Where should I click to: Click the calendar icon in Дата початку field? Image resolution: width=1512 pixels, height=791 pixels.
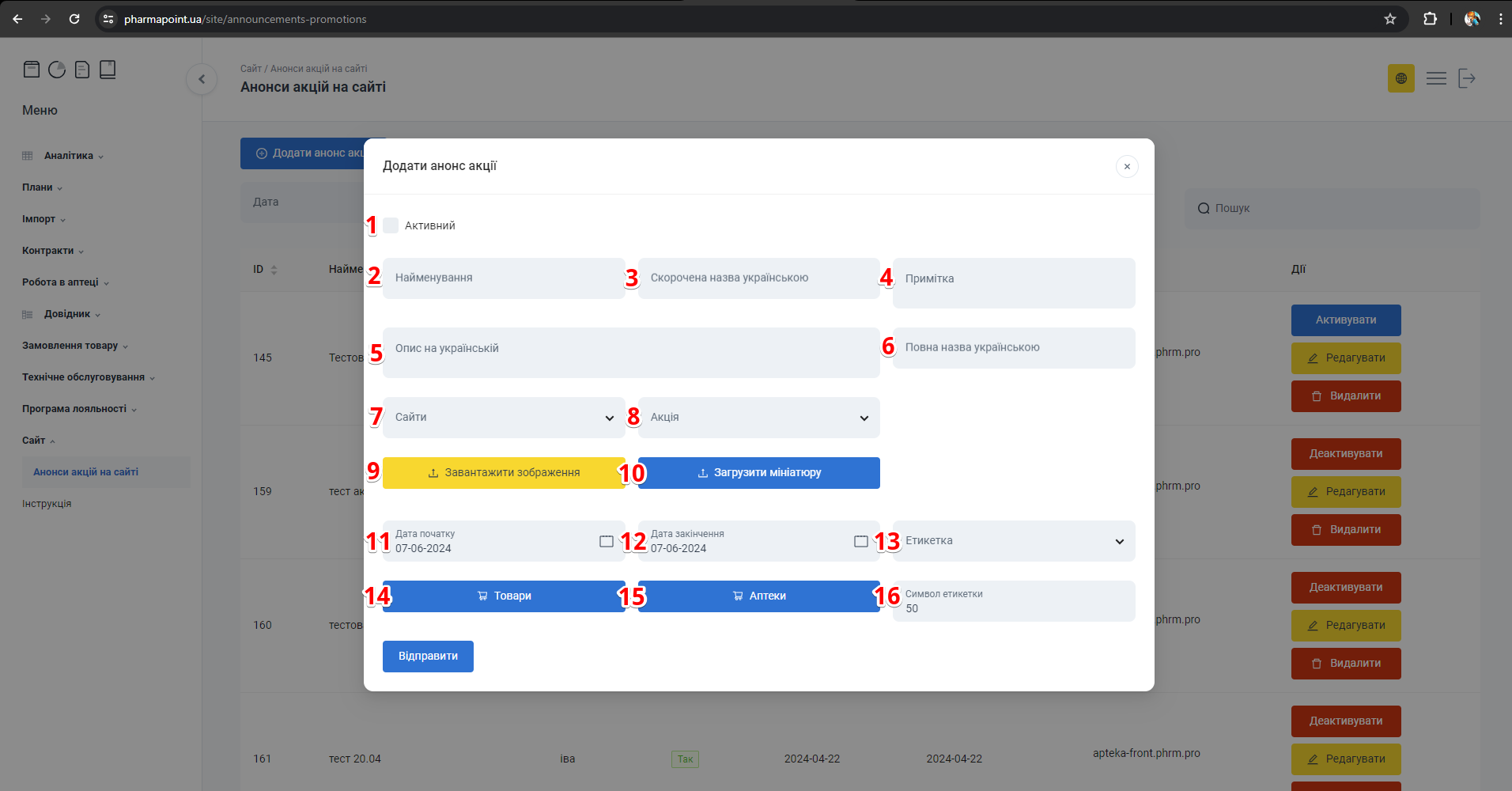(x=606, y=541)
